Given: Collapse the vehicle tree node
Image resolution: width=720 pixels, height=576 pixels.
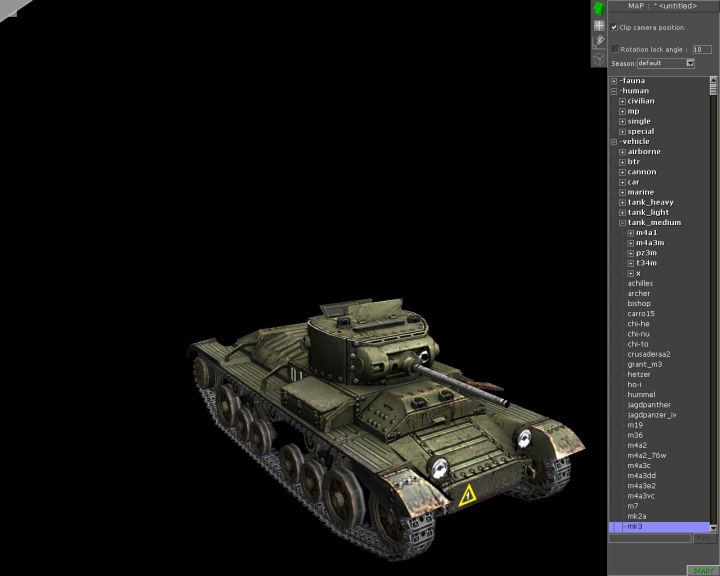Looking at the screenshot, I should (614, 142).
